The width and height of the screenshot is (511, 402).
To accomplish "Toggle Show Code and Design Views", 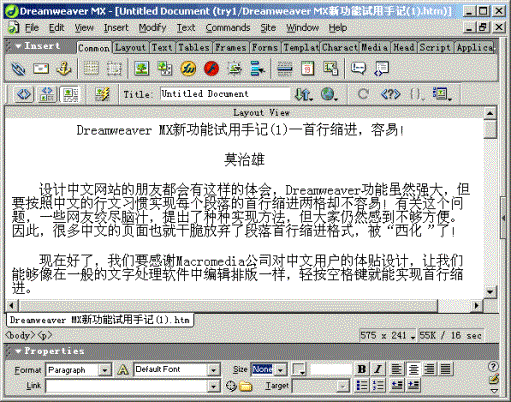I will coord(47,94).
